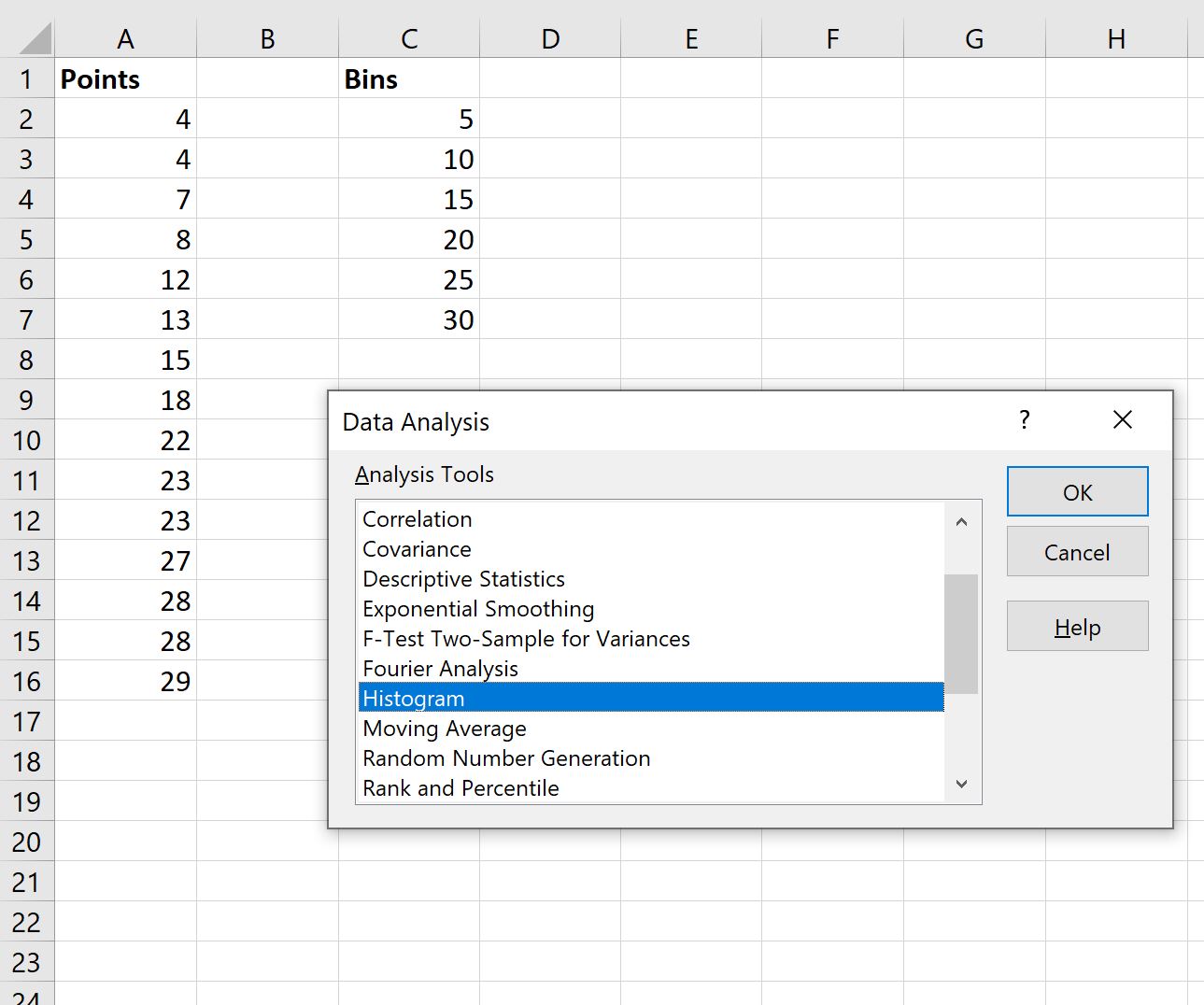
Task: Click cell A8 containing 15
Action: (x=125, y=360)
